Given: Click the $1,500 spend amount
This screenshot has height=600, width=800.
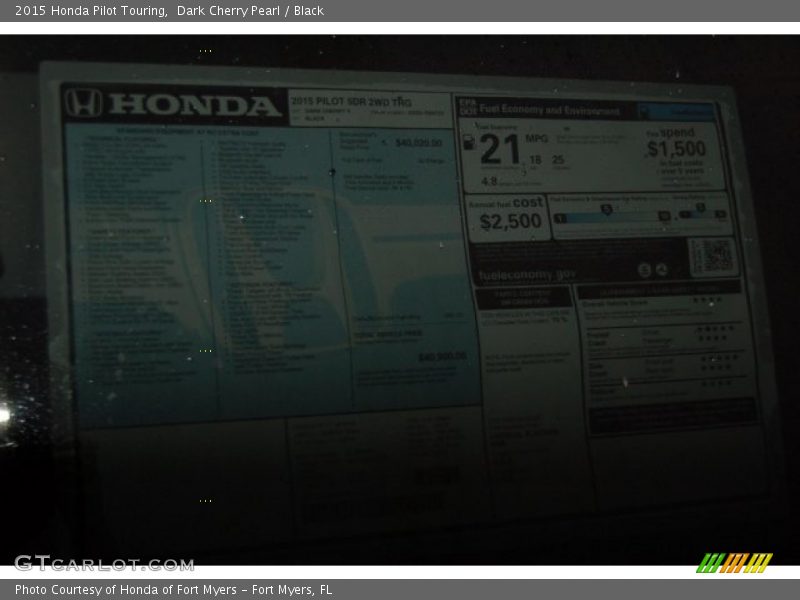Looking at the screenshot, I should tap(677, 149).
